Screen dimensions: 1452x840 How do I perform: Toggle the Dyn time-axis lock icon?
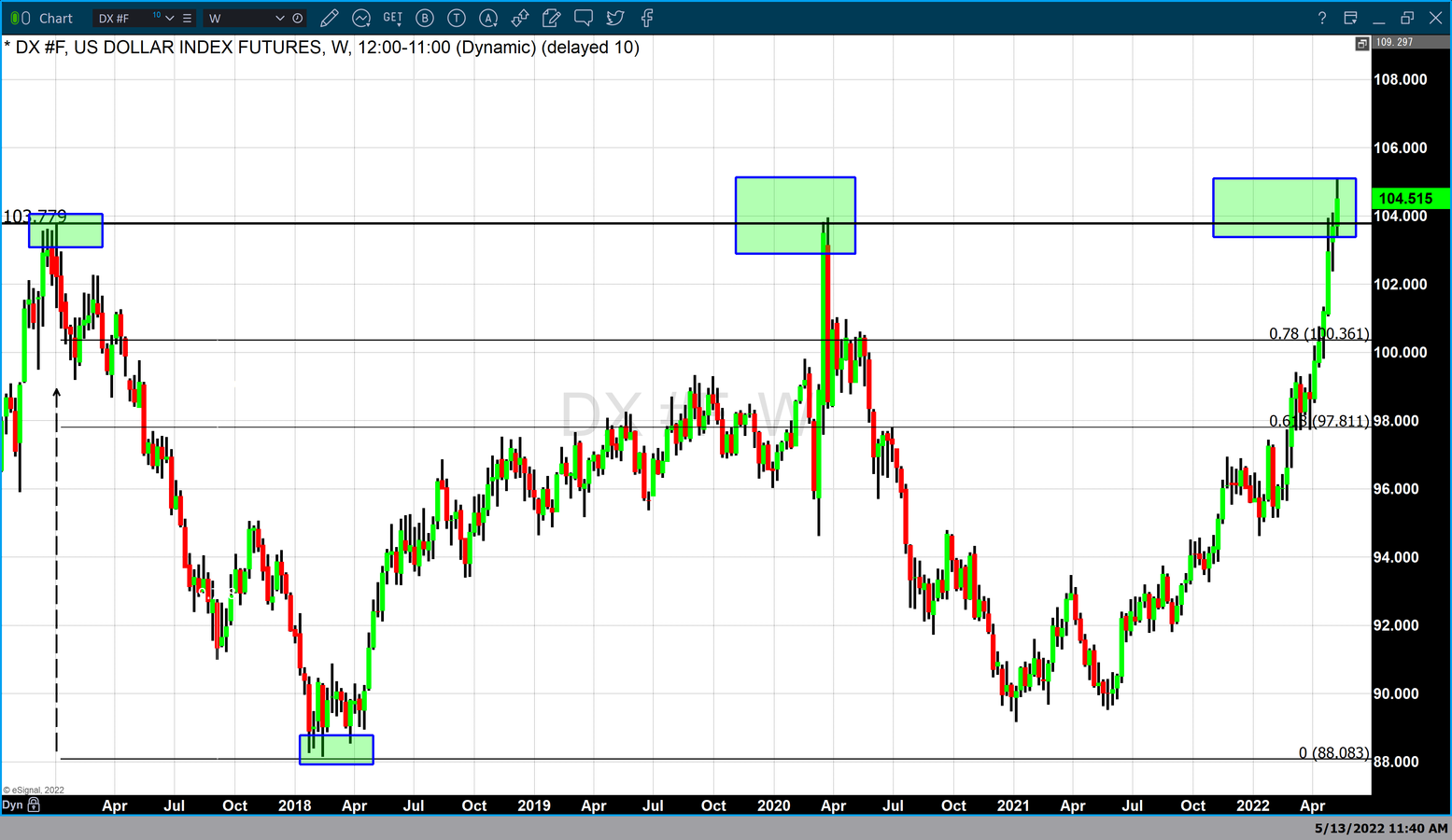coord(34,805)
